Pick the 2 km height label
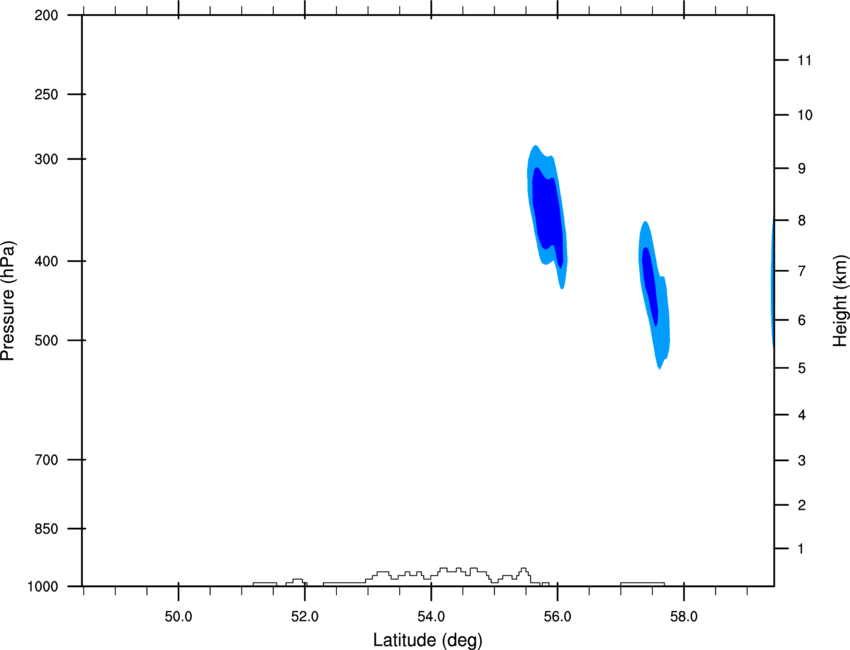 tap(802, 505)
